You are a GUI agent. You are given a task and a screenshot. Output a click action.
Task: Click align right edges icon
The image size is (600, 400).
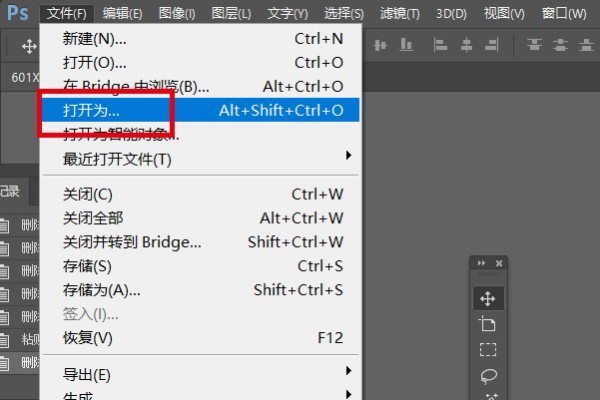[x=491, y=45]
